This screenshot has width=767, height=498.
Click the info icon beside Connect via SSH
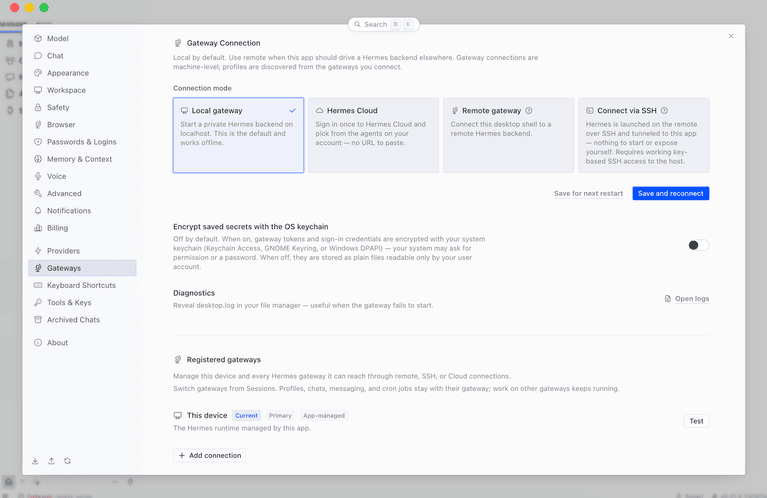pos(664,111)
